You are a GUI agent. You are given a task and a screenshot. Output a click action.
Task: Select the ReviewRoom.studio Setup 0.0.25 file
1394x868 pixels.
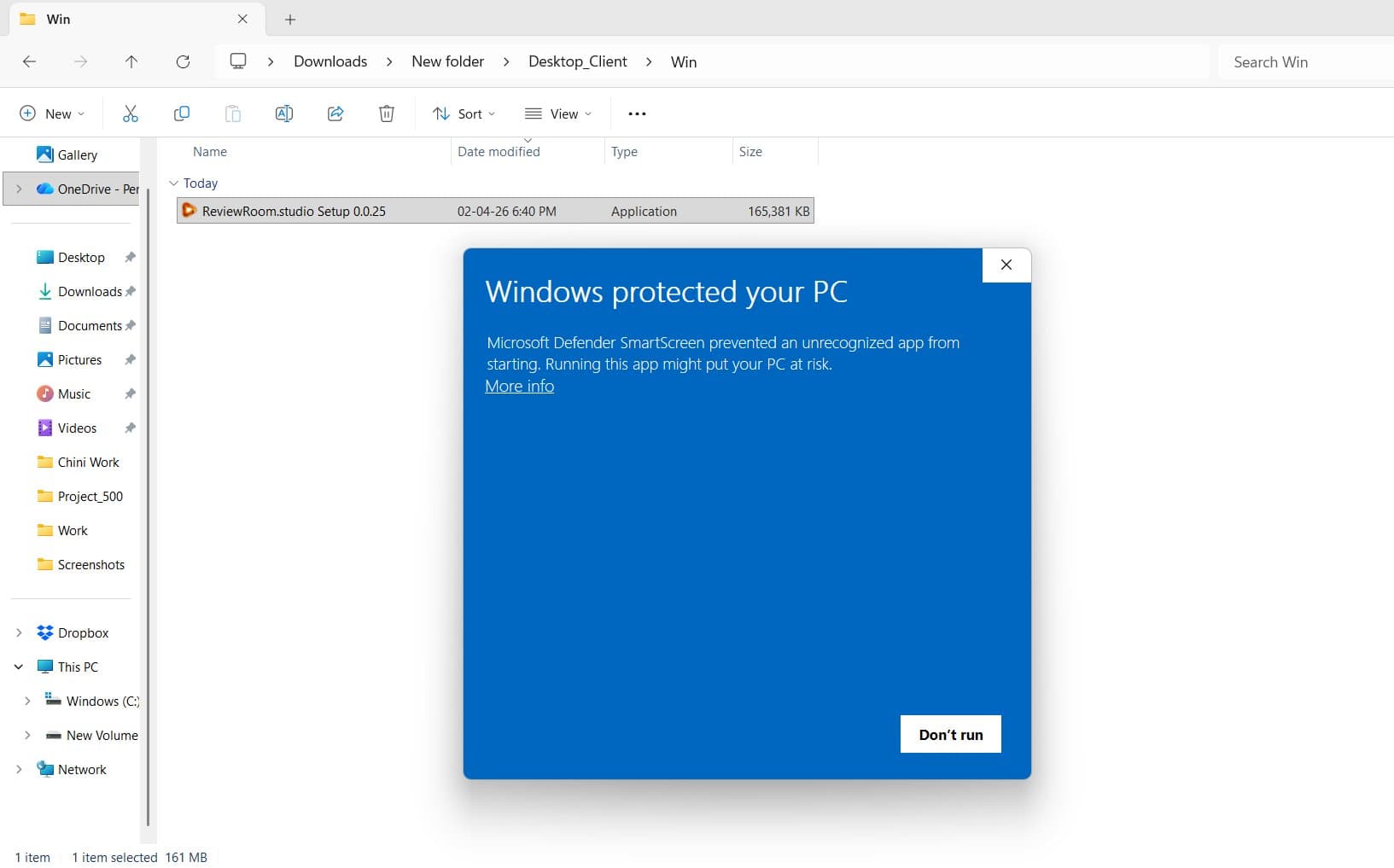pos(495,211)
